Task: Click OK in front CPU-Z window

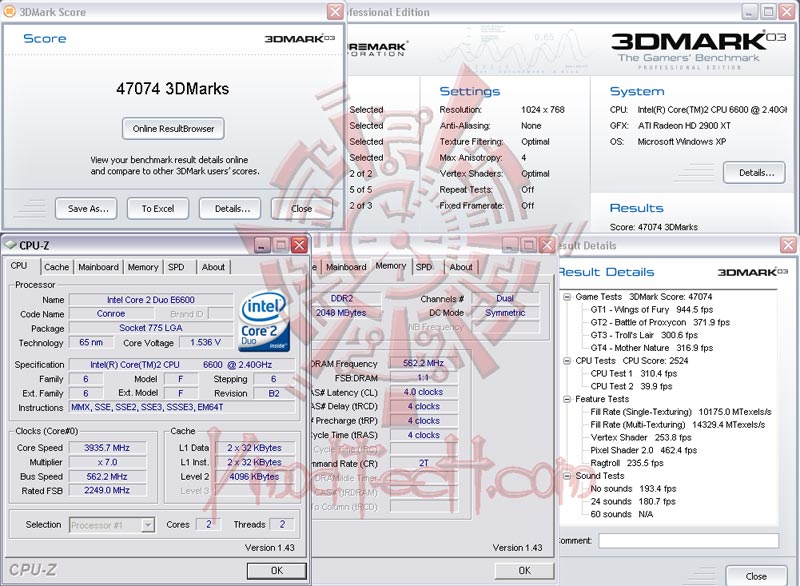Action: click(277, 571)
